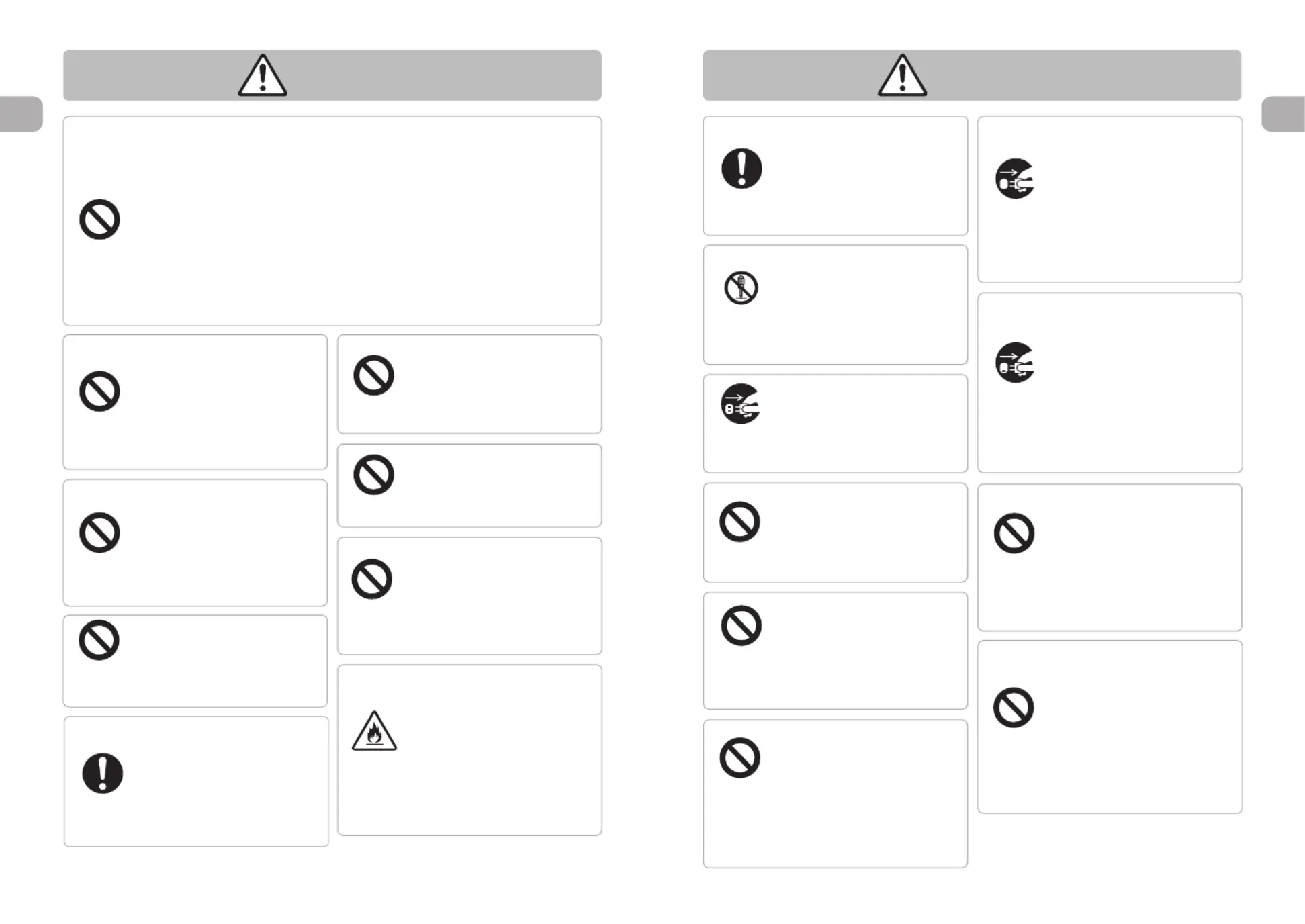Click the gray tab on the left page edge
The width and height of the screenshot is (1305, 924).
21,114
